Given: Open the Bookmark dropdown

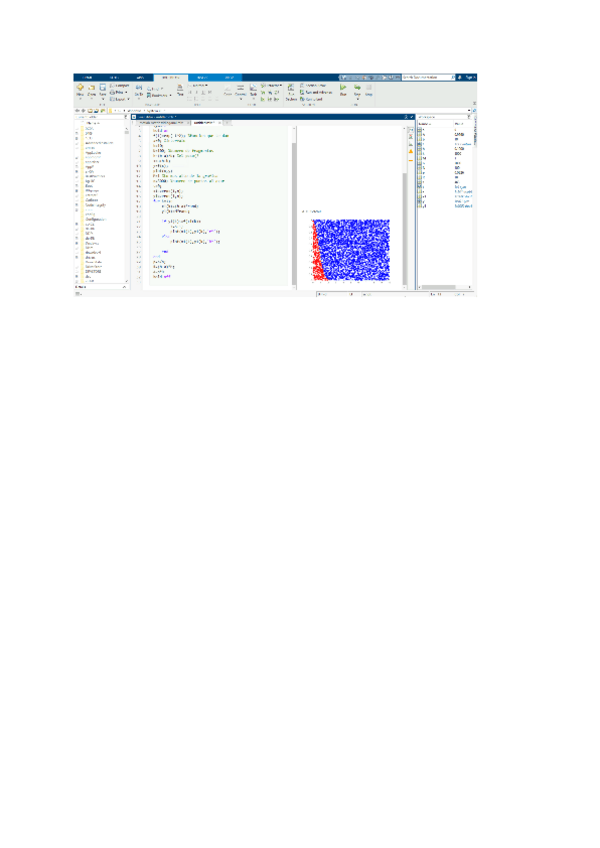Looking at the screenshot, I should pyautogui.click(x=159, y=95).
